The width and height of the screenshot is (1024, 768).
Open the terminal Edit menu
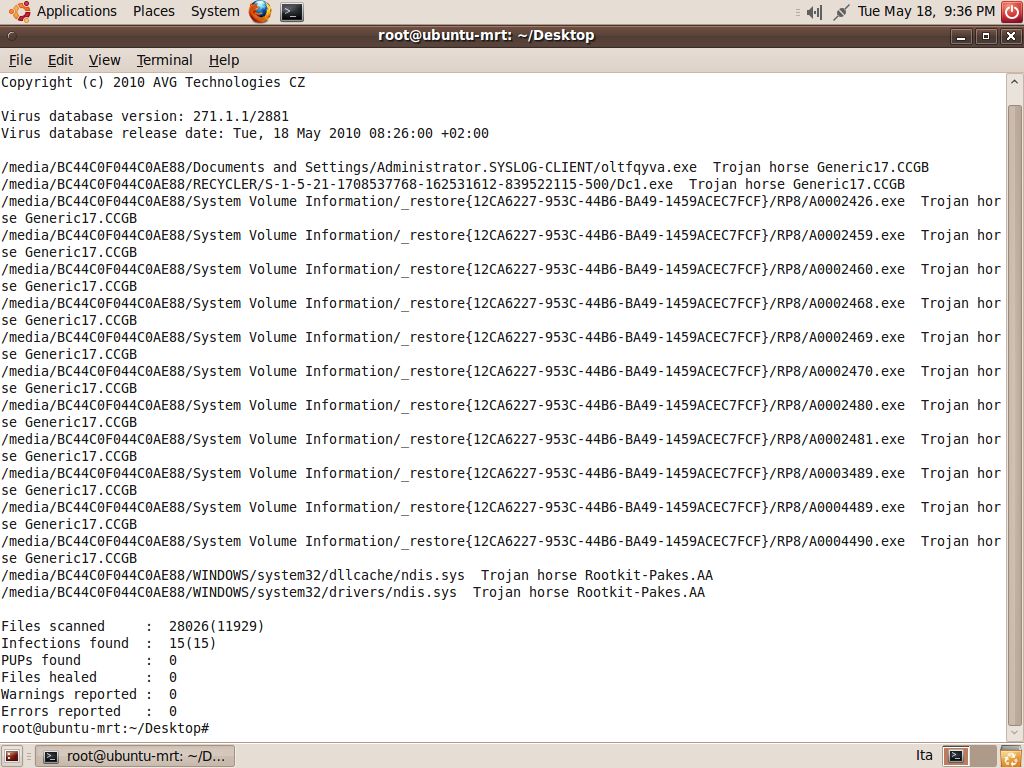(60, 60)
